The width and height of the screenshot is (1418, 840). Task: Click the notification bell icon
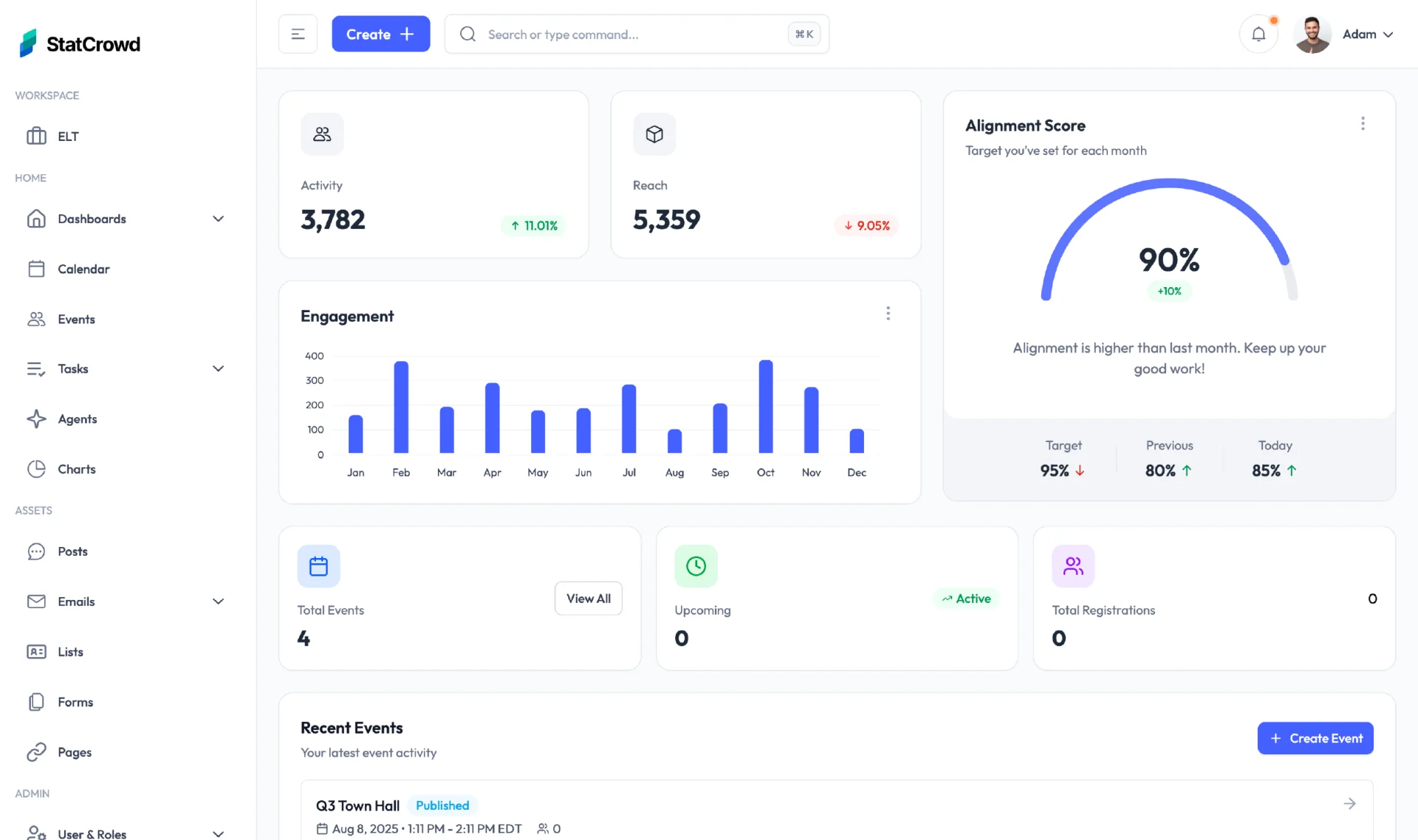pos(1258,34)
